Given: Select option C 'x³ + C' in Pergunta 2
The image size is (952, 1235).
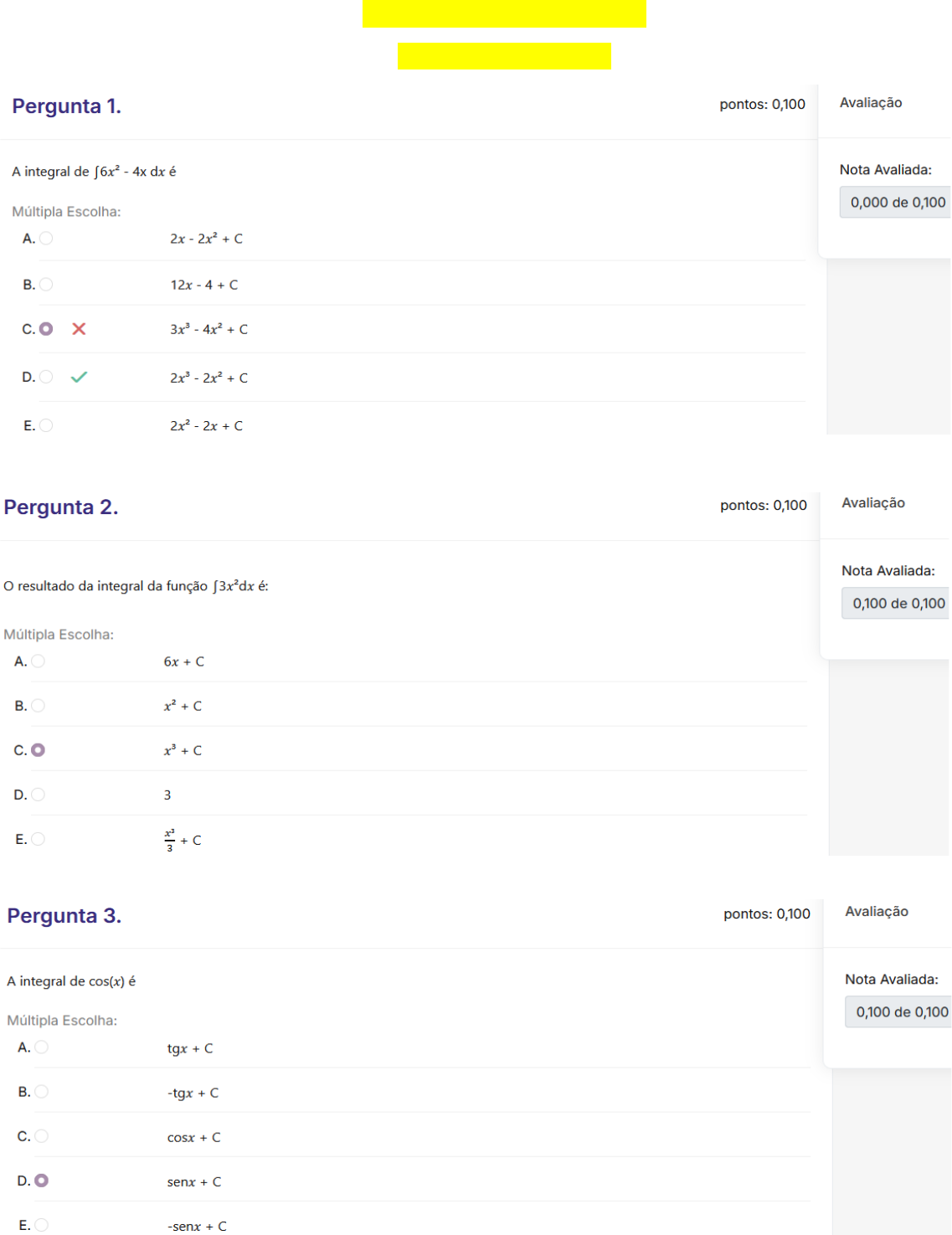Looking at the screenshot, I should pyautogui.click(x=39, y=750).
